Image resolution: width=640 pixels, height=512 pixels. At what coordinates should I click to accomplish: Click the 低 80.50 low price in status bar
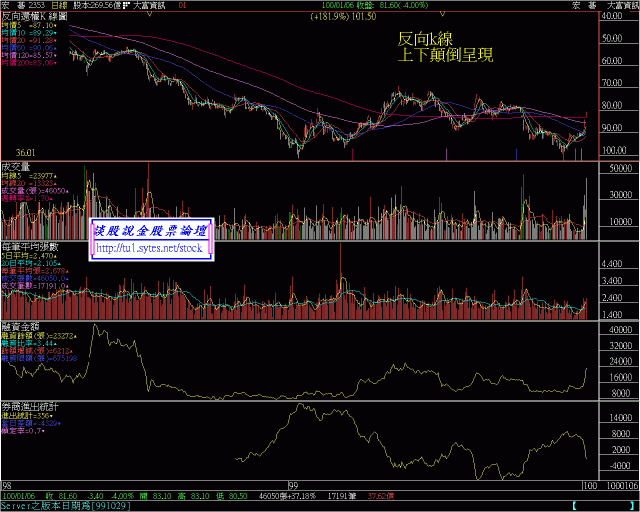point(231,496)
